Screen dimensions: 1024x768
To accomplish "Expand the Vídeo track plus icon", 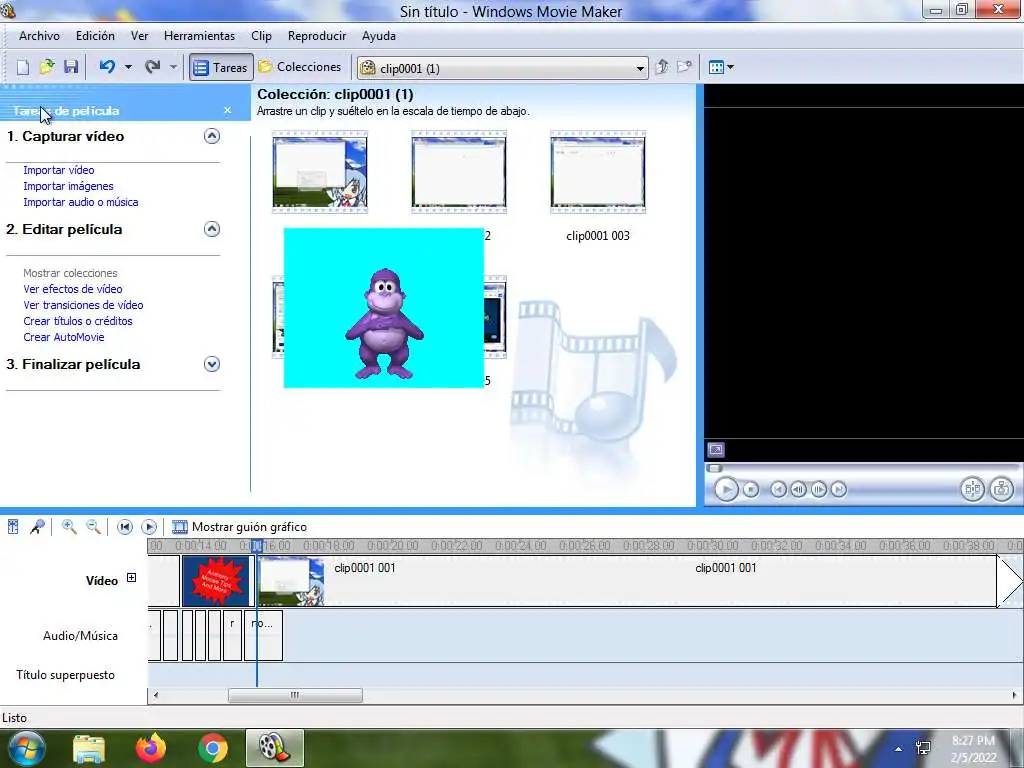I will pos(131,578).
